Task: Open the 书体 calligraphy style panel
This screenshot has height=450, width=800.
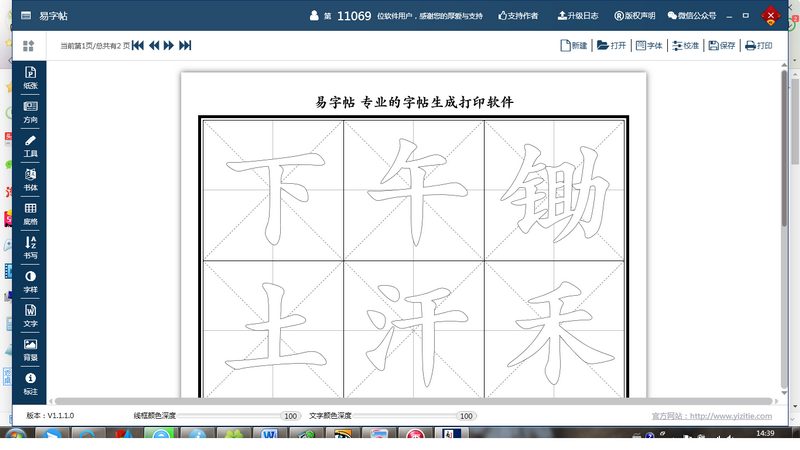Action: [x=30, y=180]
